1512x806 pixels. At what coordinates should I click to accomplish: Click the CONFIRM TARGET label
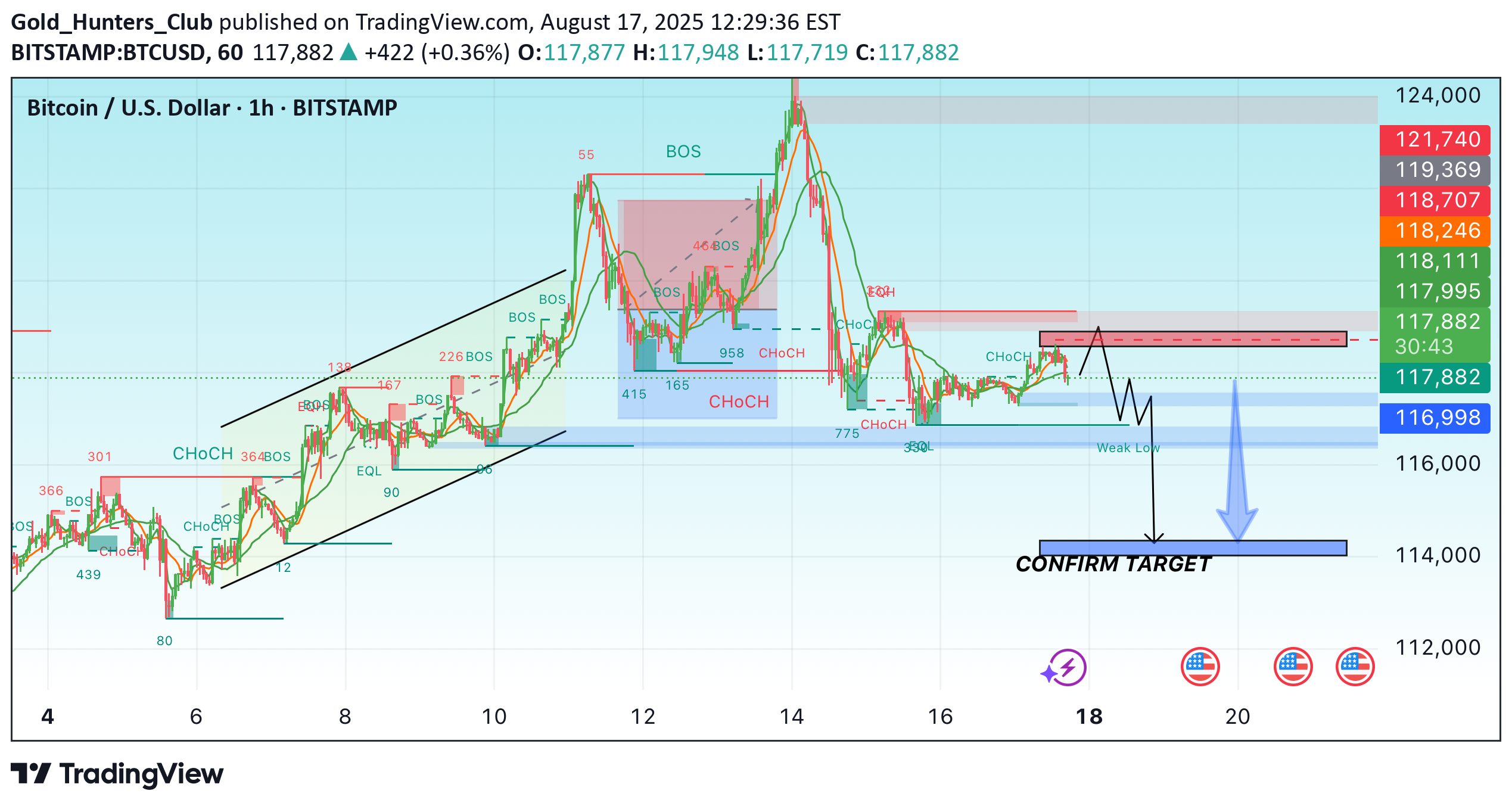coord(1113,564)
